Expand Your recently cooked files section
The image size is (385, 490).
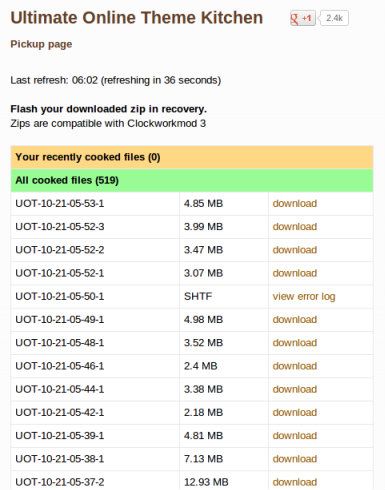click(x=192, y=157)
